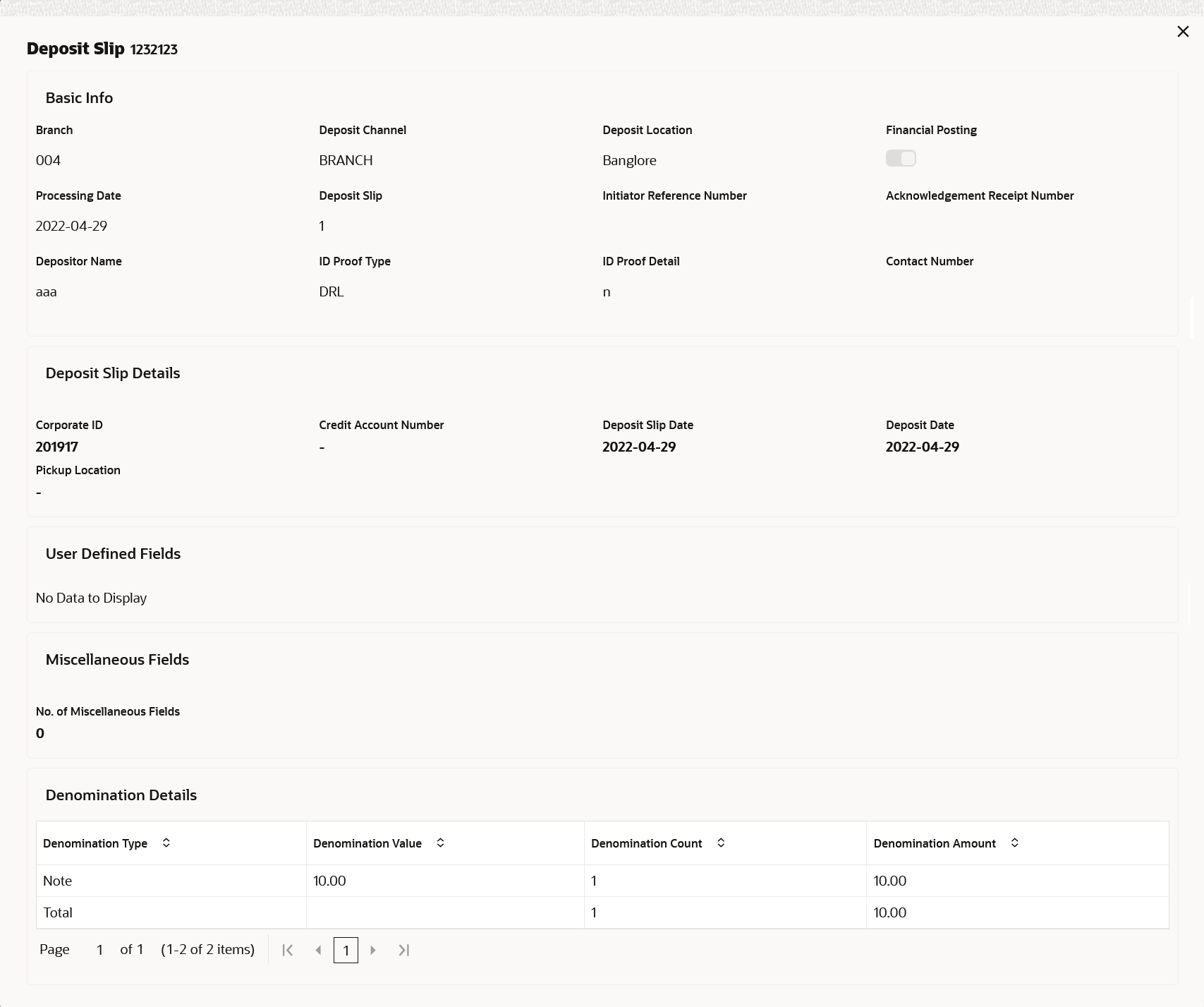
Task: Click Corporate ID value 201917
Action: click(x=57, y=447)
